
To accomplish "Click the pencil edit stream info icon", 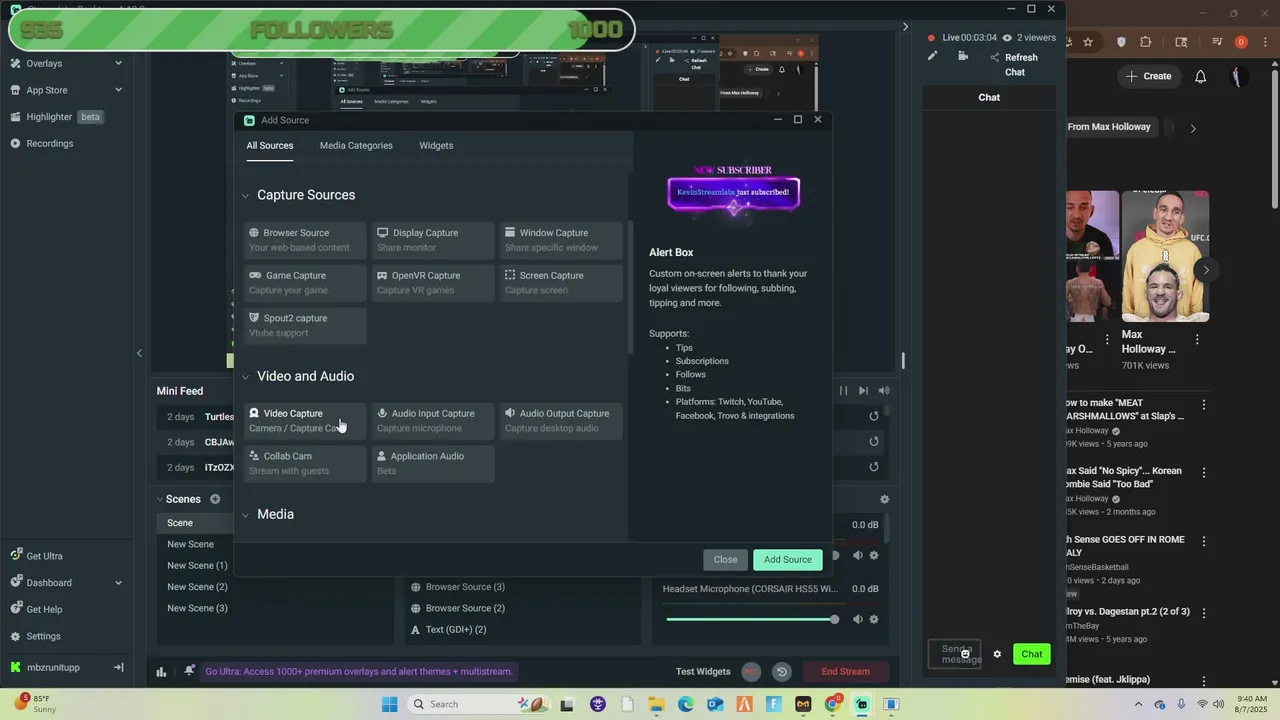I will pos(932,56).
